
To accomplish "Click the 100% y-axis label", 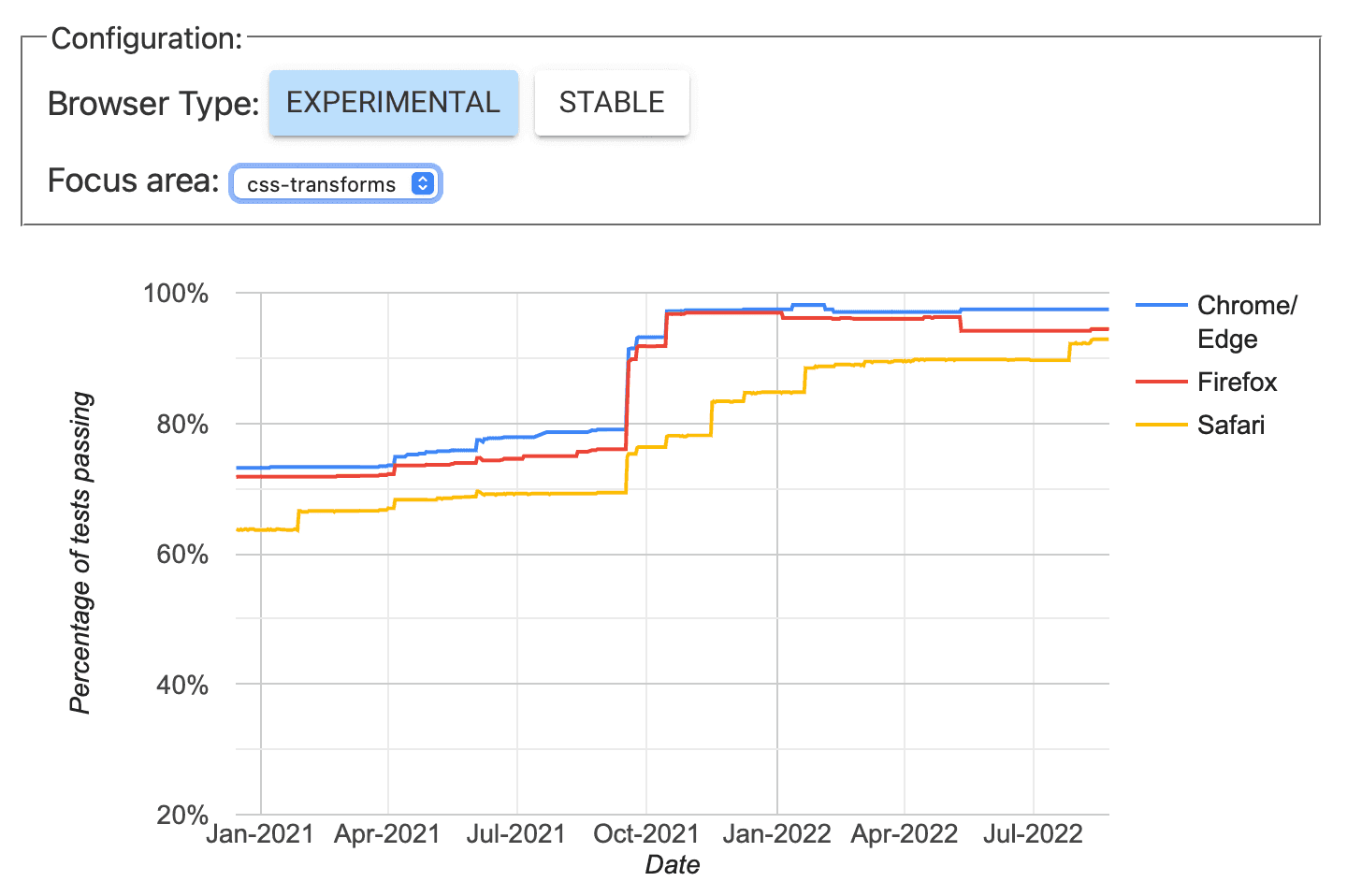I will 176,294.
